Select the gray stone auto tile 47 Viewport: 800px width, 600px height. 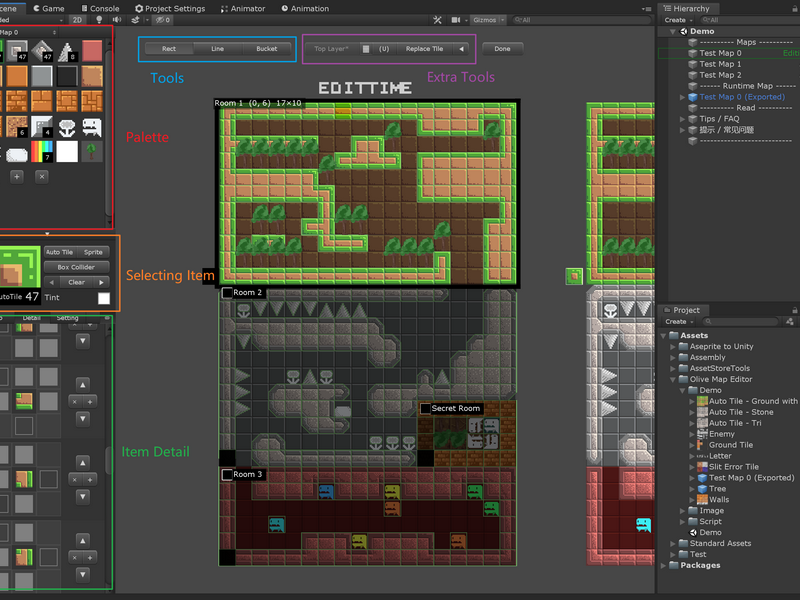17,51
